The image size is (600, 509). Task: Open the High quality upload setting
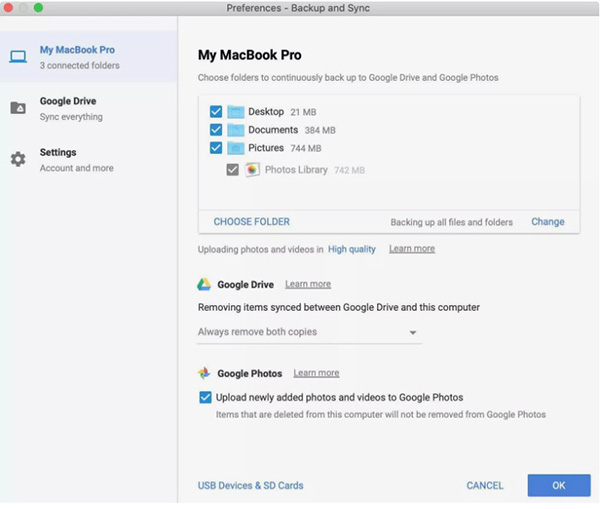point(352,250)
